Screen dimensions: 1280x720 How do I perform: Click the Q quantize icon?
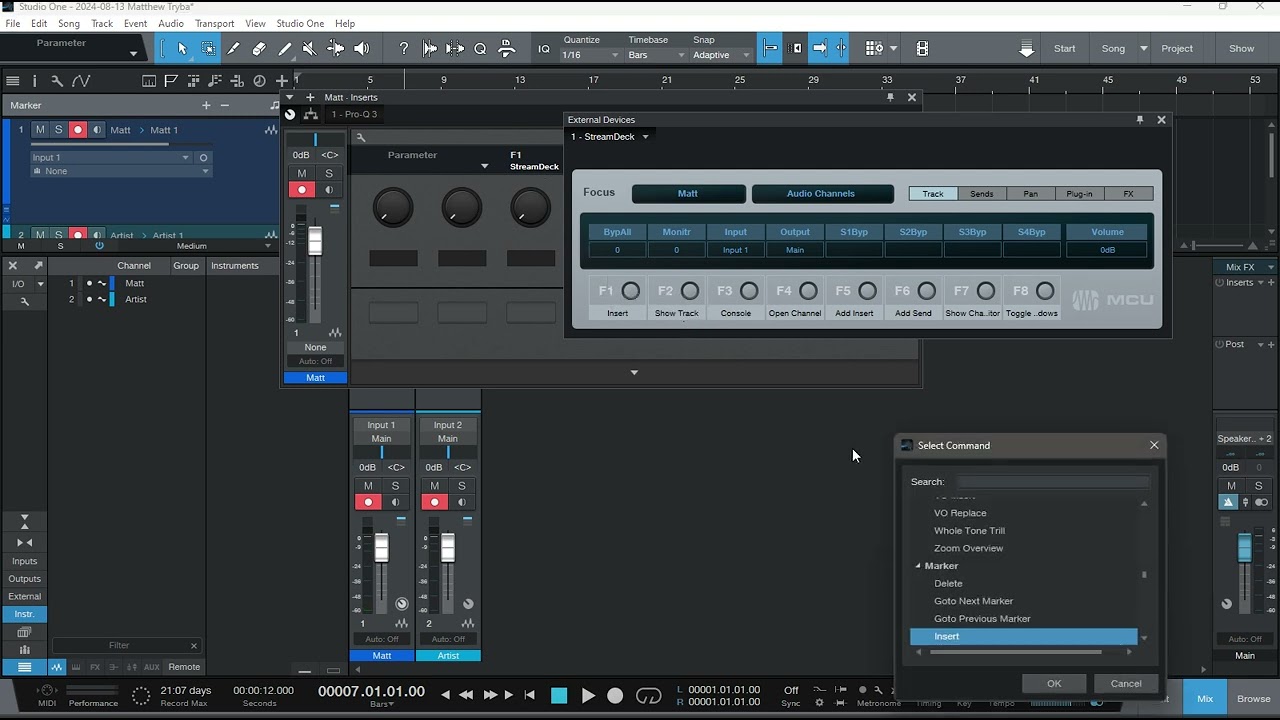[x=480, y=48]
